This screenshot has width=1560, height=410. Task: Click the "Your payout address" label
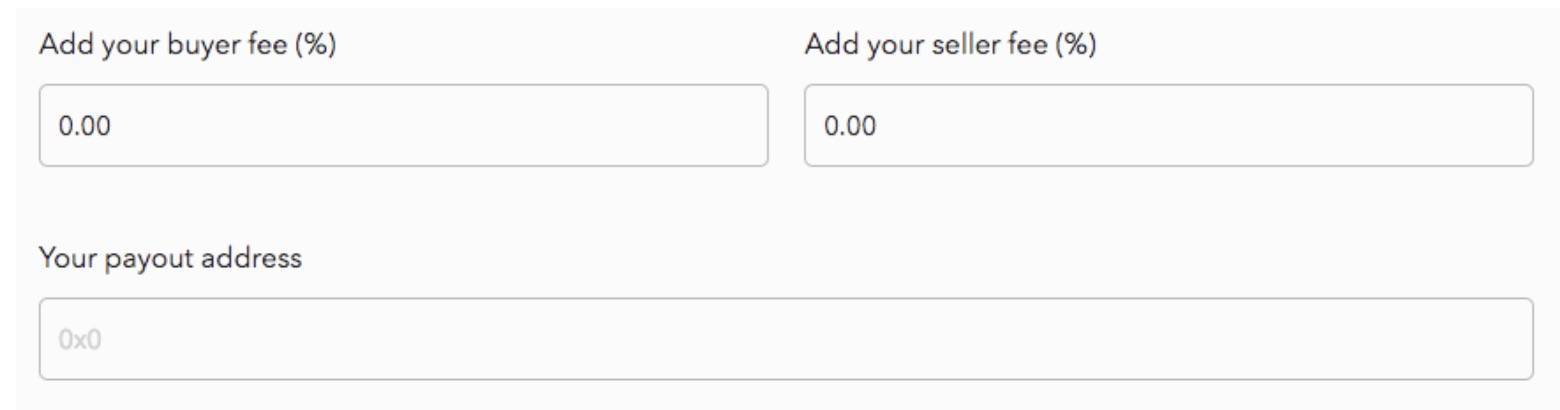pyautogui.click(x=170, y=258)
